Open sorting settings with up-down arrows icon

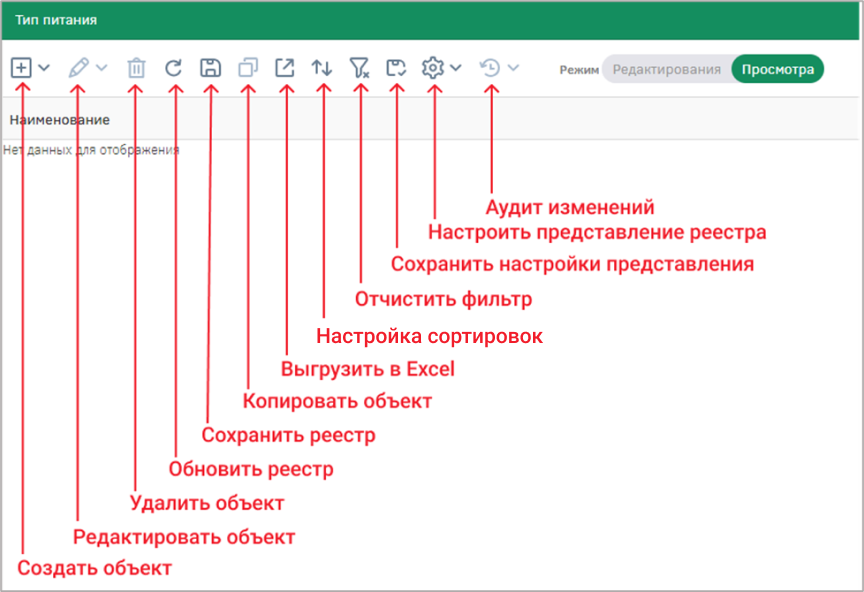(322, 68)
